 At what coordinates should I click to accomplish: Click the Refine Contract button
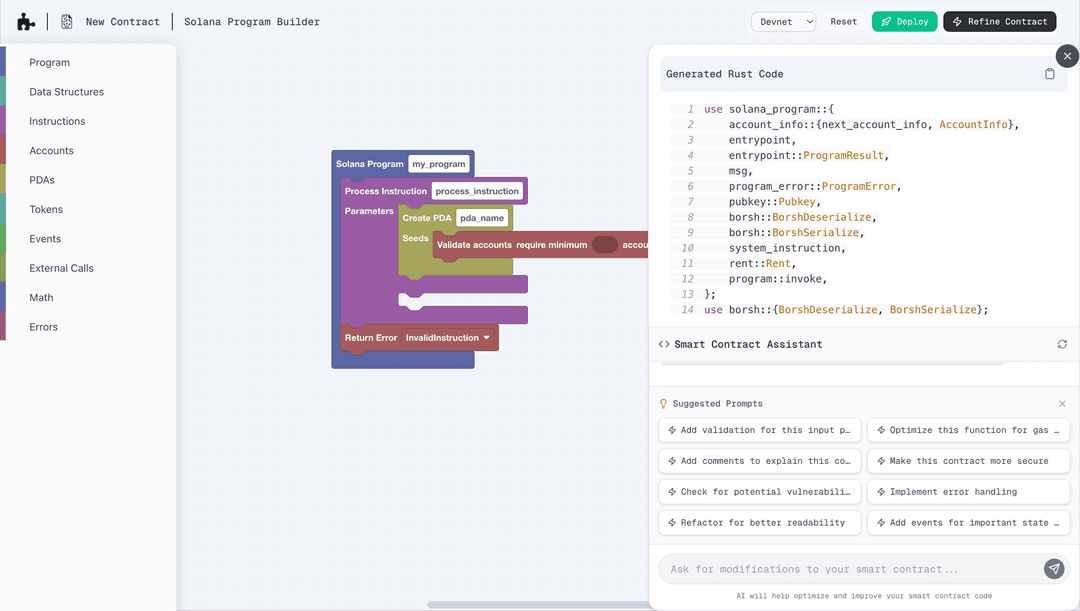(999, 21)
